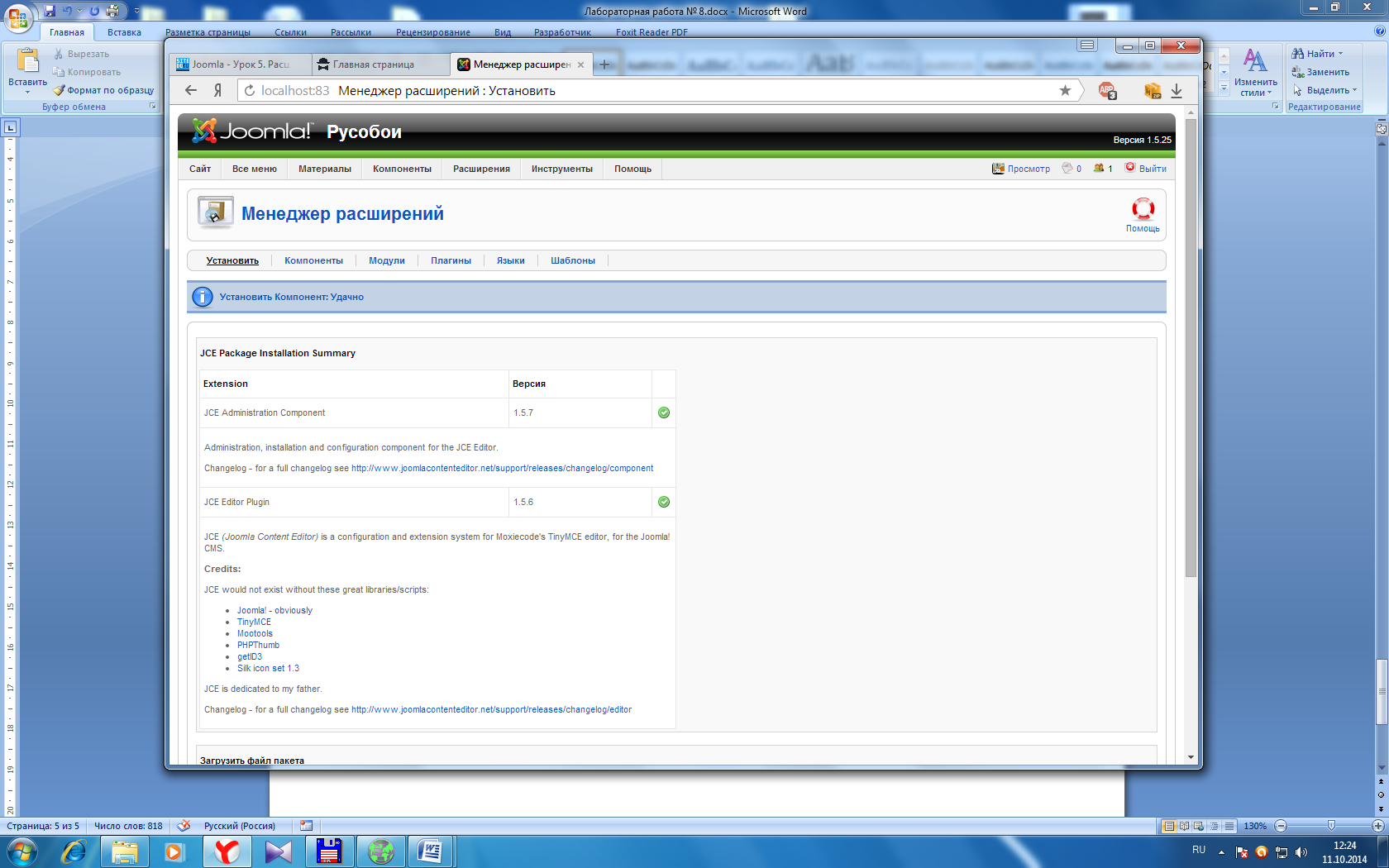Click the Word Find (Найти) binoculars icon
The width and height of the screenshot is (1389, 868).
[x=1298, y=53]
